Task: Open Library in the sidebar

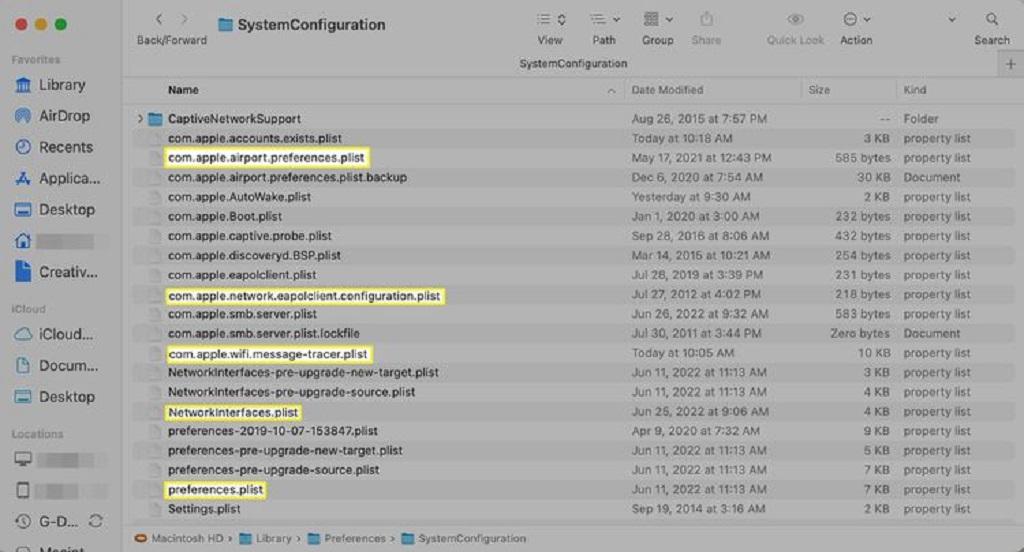Action: pos(50,85)
